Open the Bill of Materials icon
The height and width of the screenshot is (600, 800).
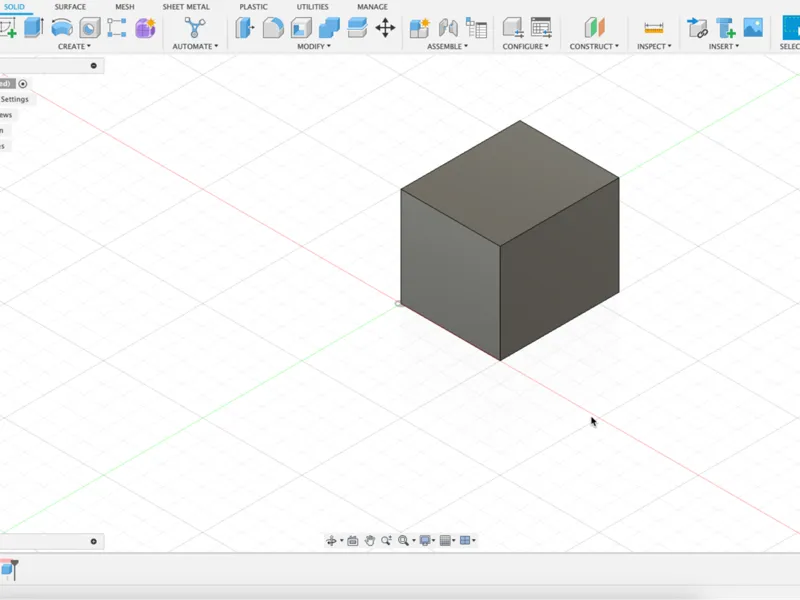coord(477,28)
